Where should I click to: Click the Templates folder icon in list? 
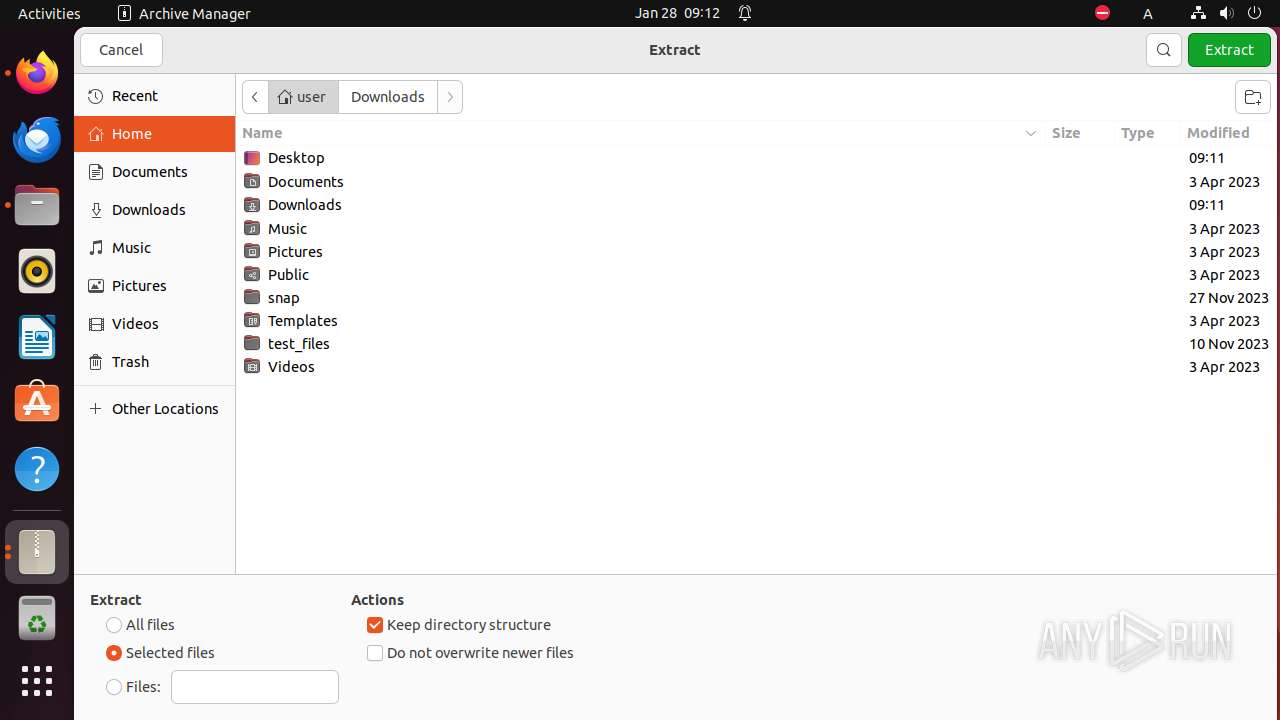252,320
